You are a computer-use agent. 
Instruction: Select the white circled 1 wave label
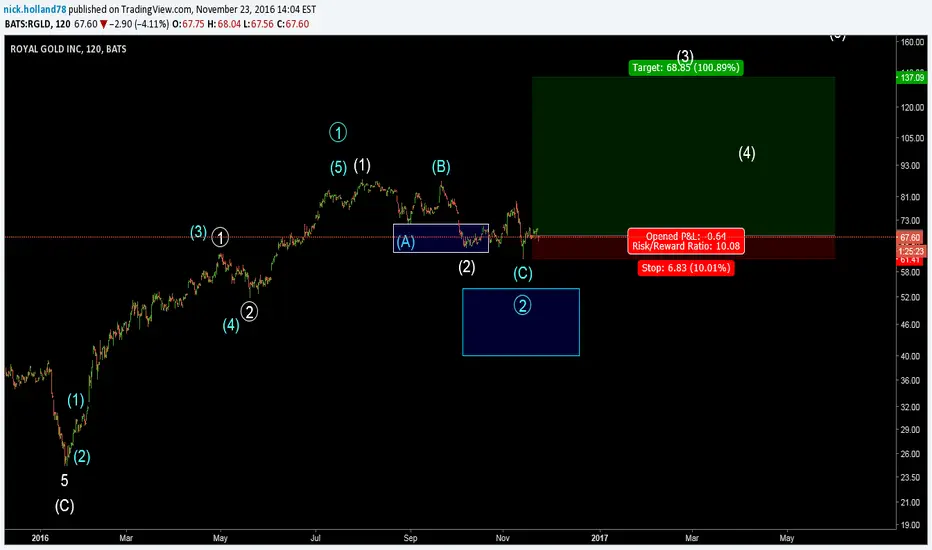[x=221, y=238]
